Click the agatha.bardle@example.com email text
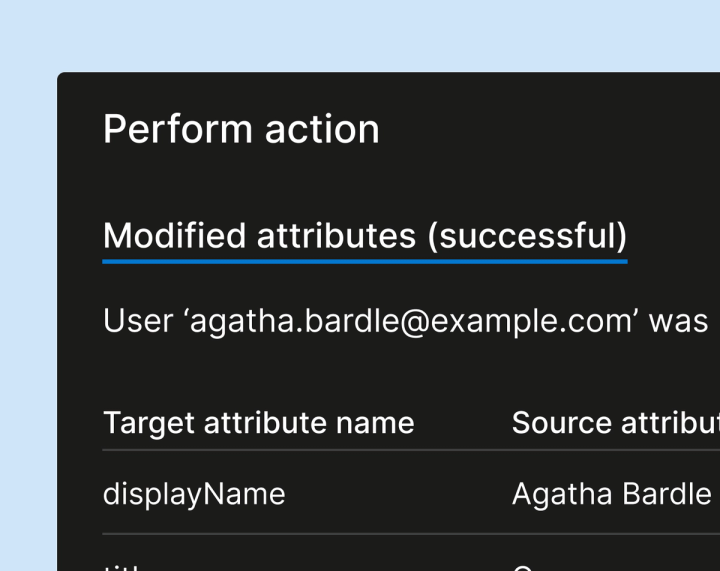The height and width of the screenshot is (571, 720). pyautogui.click(x=413, y=322)
